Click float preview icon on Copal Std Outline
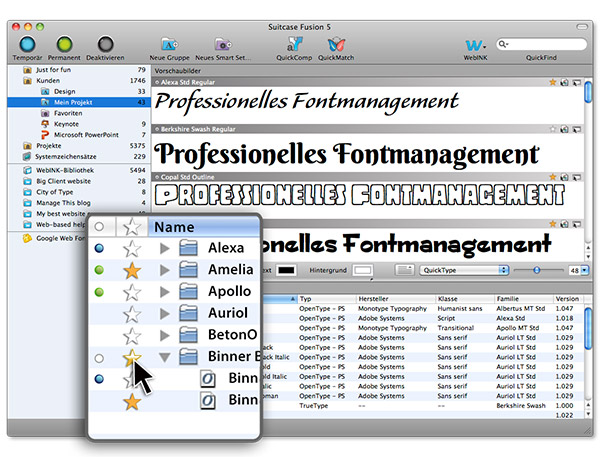 [577, 177]
